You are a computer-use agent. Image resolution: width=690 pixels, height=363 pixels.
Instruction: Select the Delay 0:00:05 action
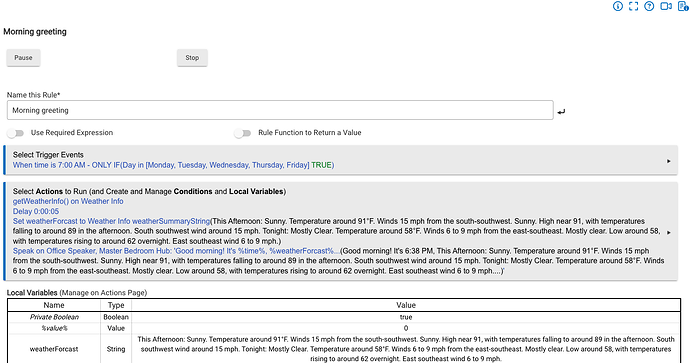(x=36, y=212)
